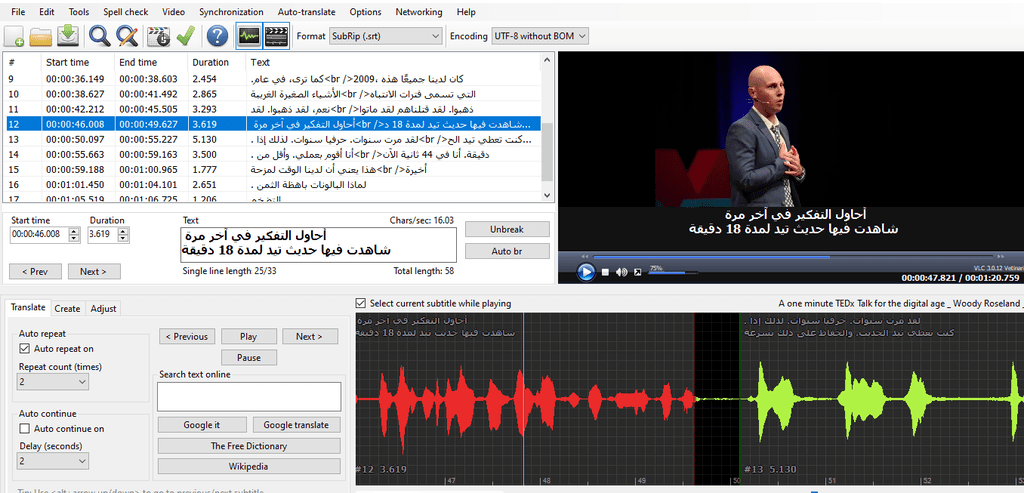Image resolution: width=1024 pixels, height=493 pixels.
Task: Toggle Auto continue on checkbox
Action: pos(25,429)
